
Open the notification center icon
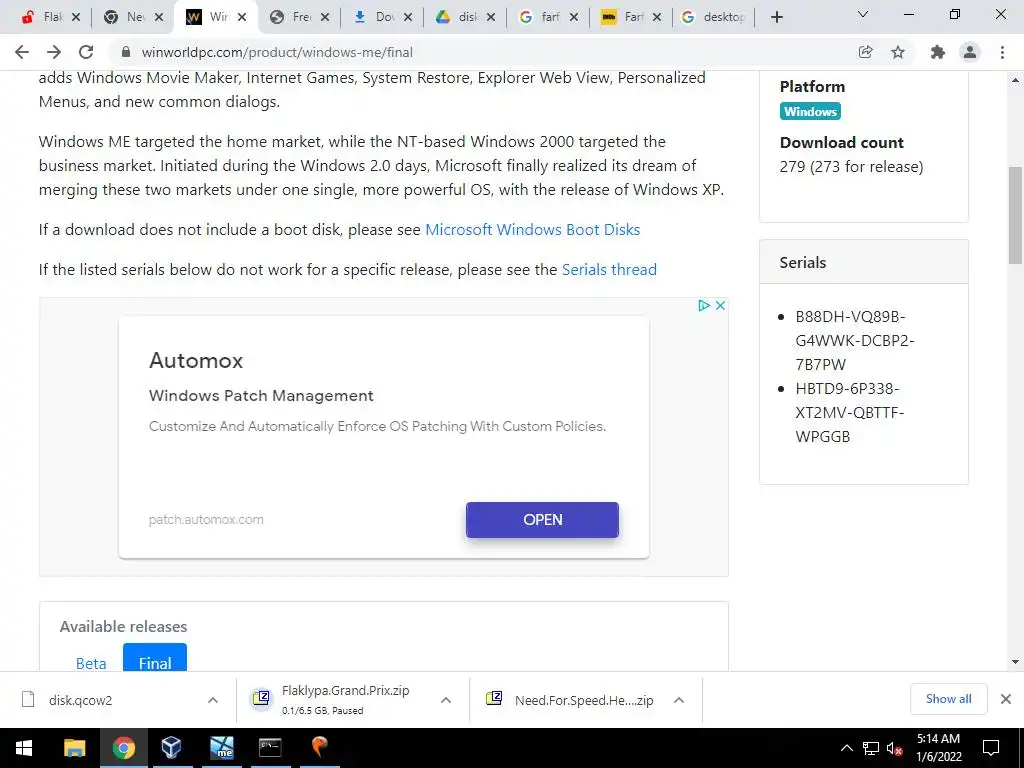pyautogui.click(x=991, y=748)
